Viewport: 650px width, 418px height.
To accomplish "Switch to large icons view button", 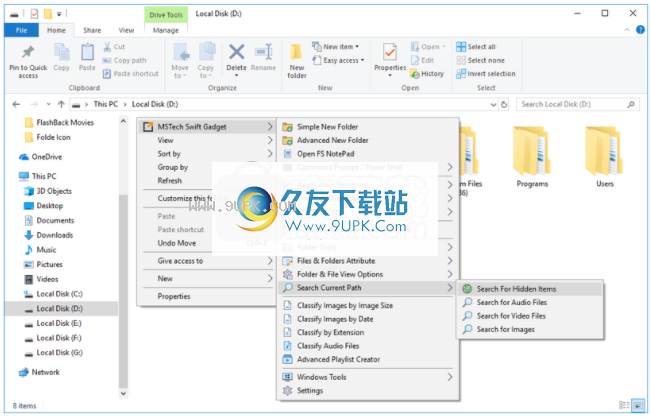I will pos(638,405).
